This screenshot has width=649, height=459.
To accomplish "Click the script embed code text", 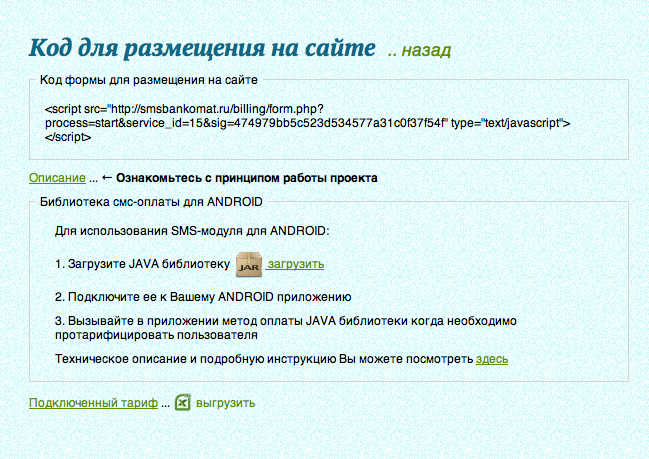I will point(308,123).
